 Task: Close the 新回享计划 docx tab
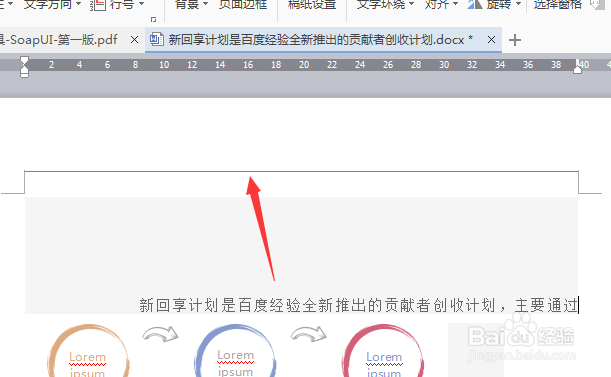point(491,40)
